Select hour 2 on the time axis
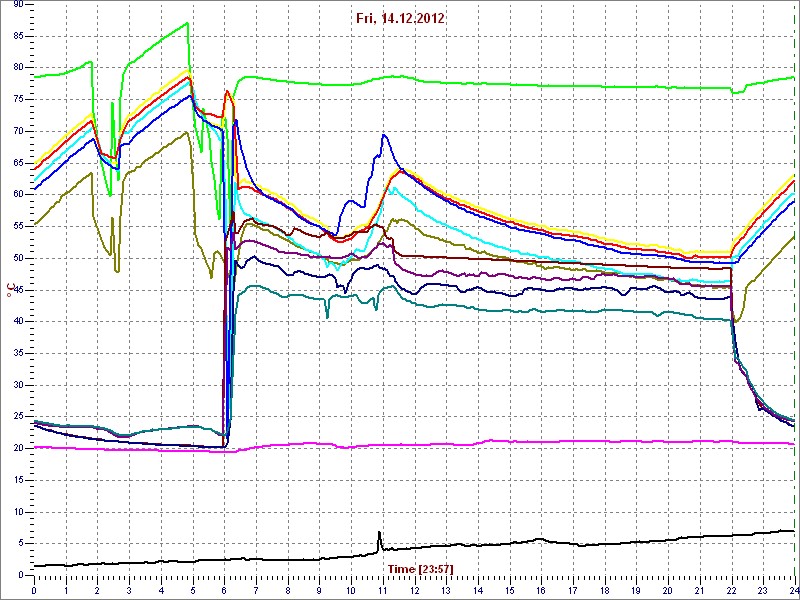The height and width of the screenshot is (600, 800). click(x=97, y=590)
